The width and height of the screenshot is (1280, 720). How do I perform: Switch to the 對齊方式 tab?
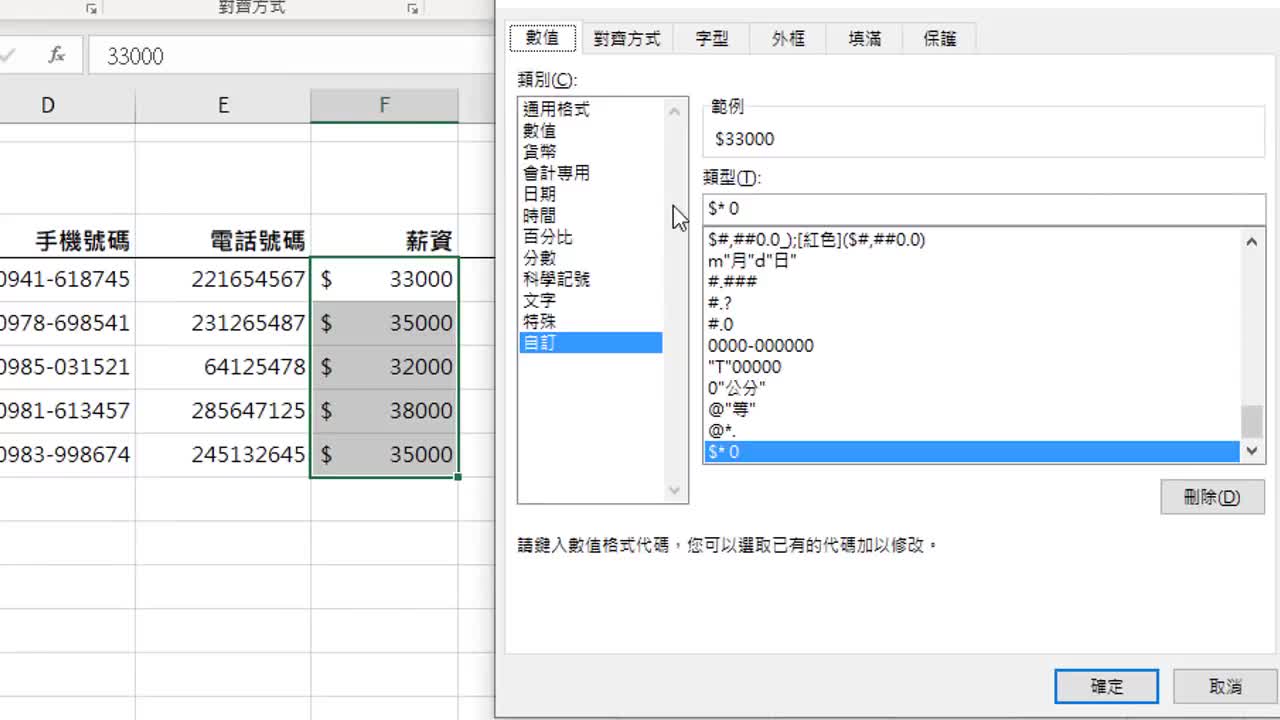pos(628,38)
